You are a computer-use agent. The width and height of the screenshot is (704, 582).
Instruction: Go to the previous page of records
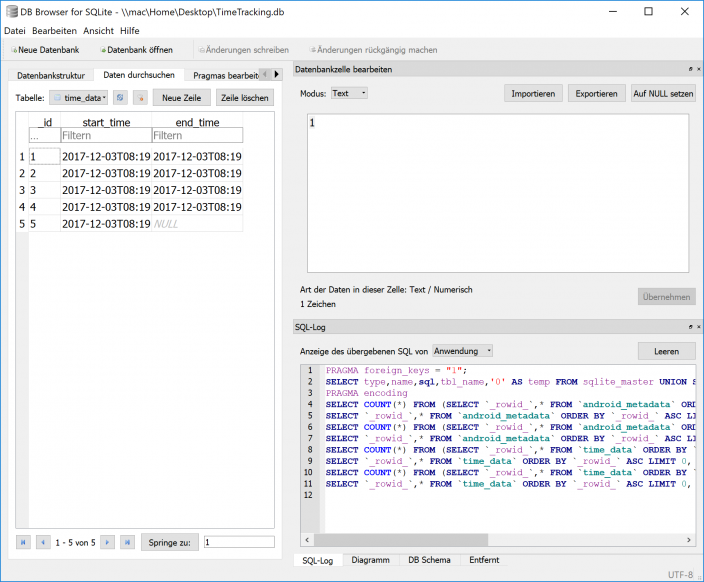[x=43, y=542]
